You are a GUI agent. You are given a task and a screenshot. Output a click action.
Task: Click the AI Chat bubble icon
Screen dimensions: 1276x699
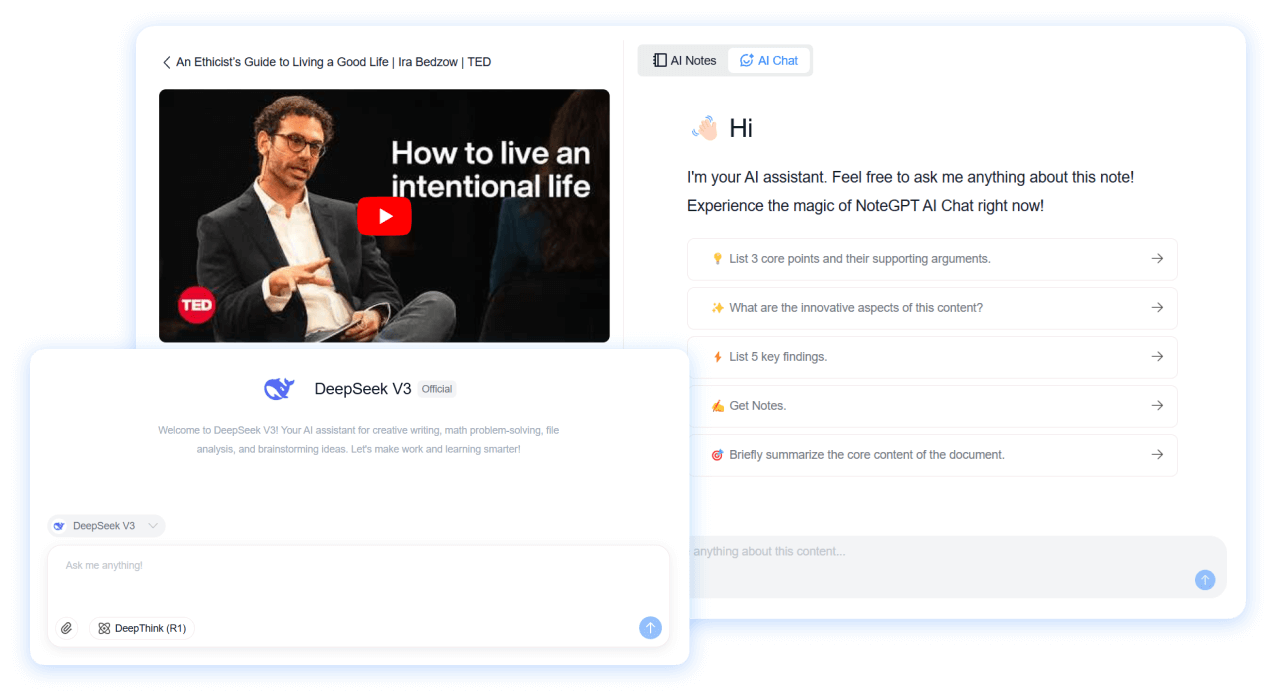coord(746,60)
